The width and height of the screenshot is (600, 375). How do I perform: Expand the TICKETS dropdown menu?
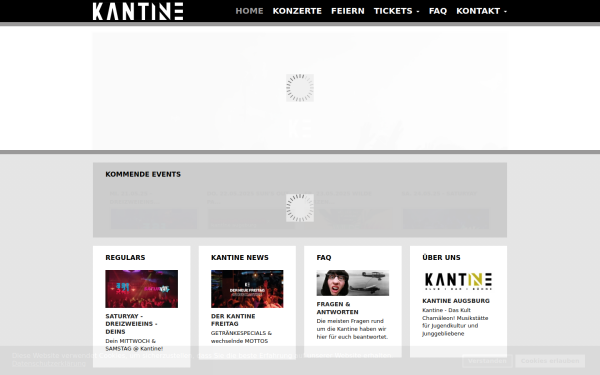[x=396, y=11]
